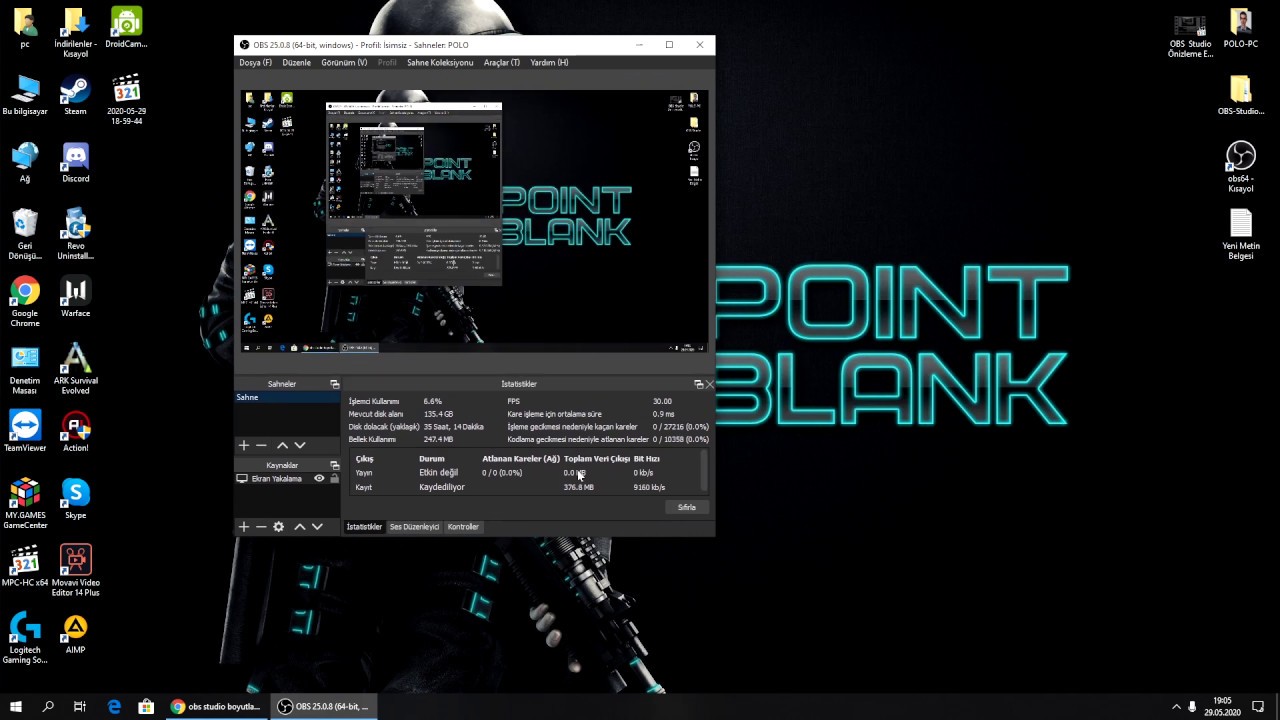Image resolution: width=1280 pixels, height=720 pixels.
Task: Select the İndirilenler - Kısayol desktop icon
Action: (x=75, y=34)
